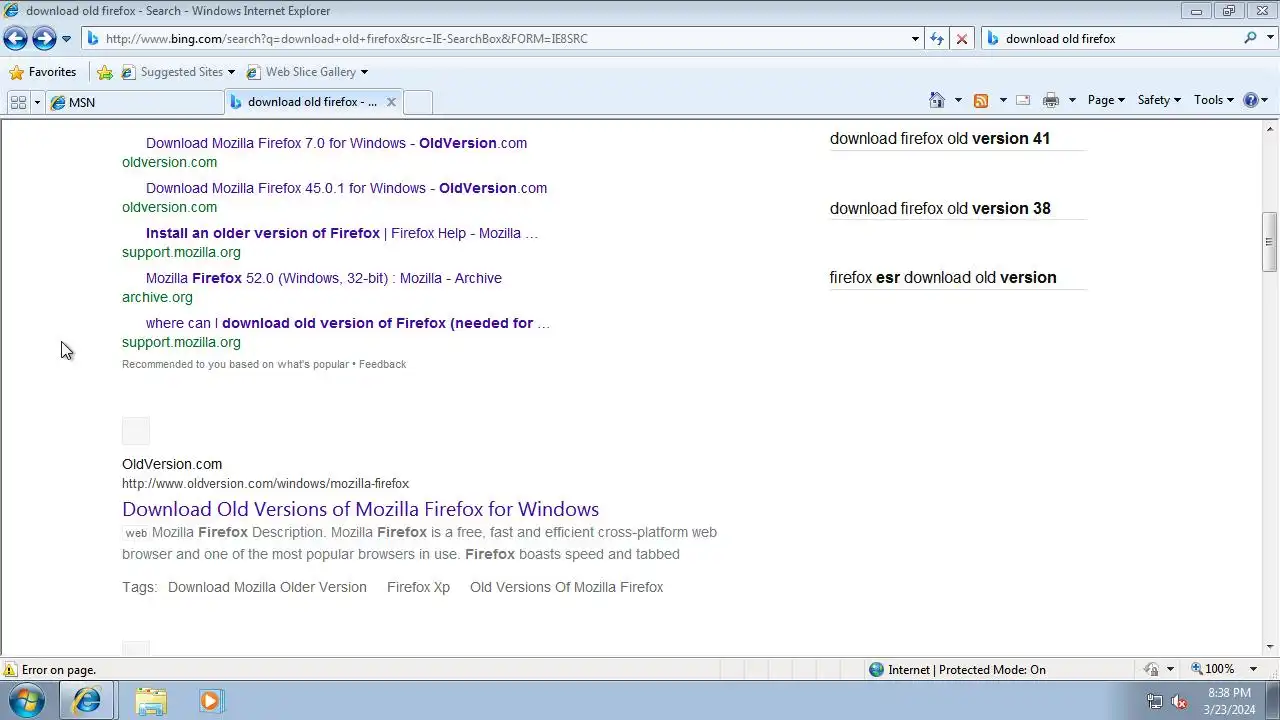Expand the Home button dropdown arrow
The image size is (1280, 720).
coord(958,100)
